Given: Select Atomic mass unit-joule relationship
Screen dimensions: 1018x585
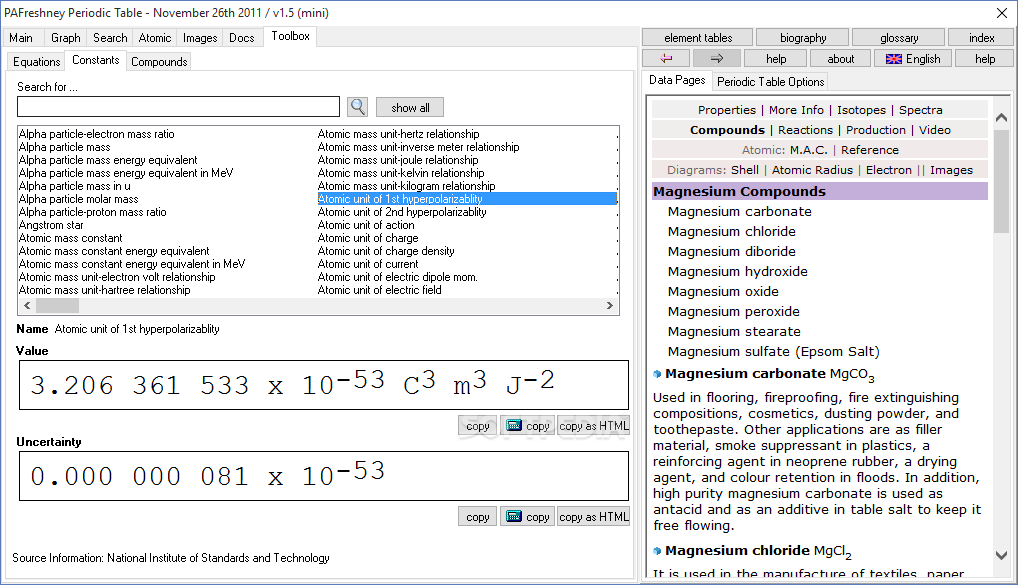Looking at the screenshot, I should pyautogui.click(x=397, y=160).
